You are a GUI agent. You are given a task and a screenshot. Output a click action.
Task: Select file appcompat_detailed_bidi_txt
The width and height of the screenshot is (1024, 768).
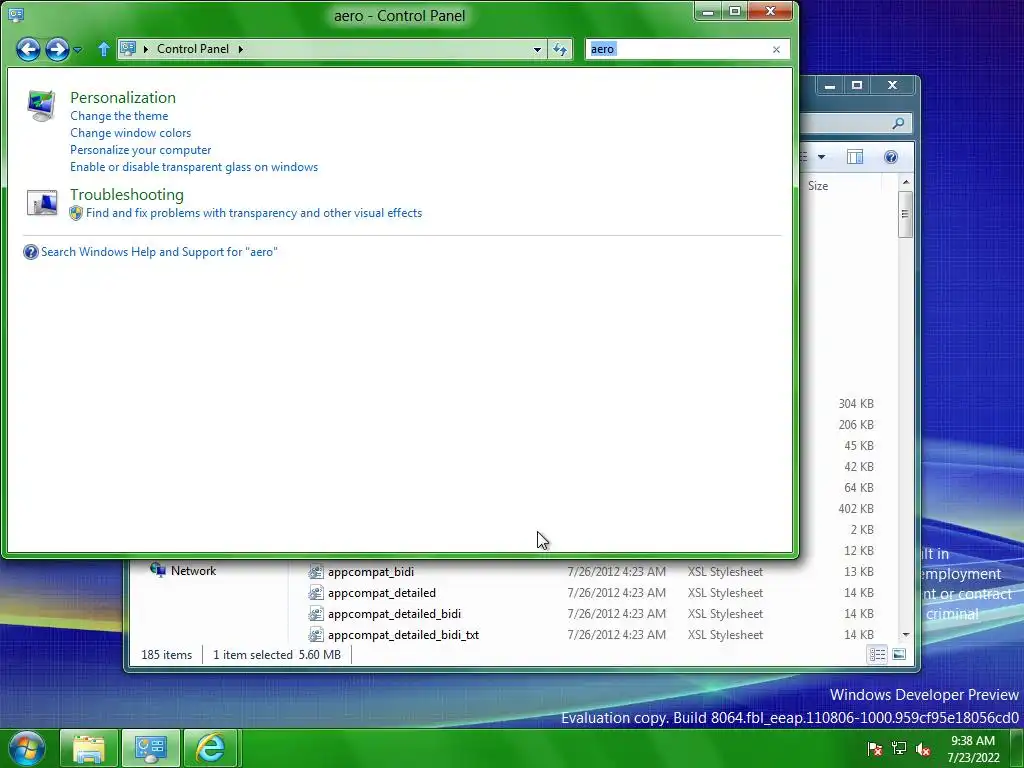pos(404,635)
